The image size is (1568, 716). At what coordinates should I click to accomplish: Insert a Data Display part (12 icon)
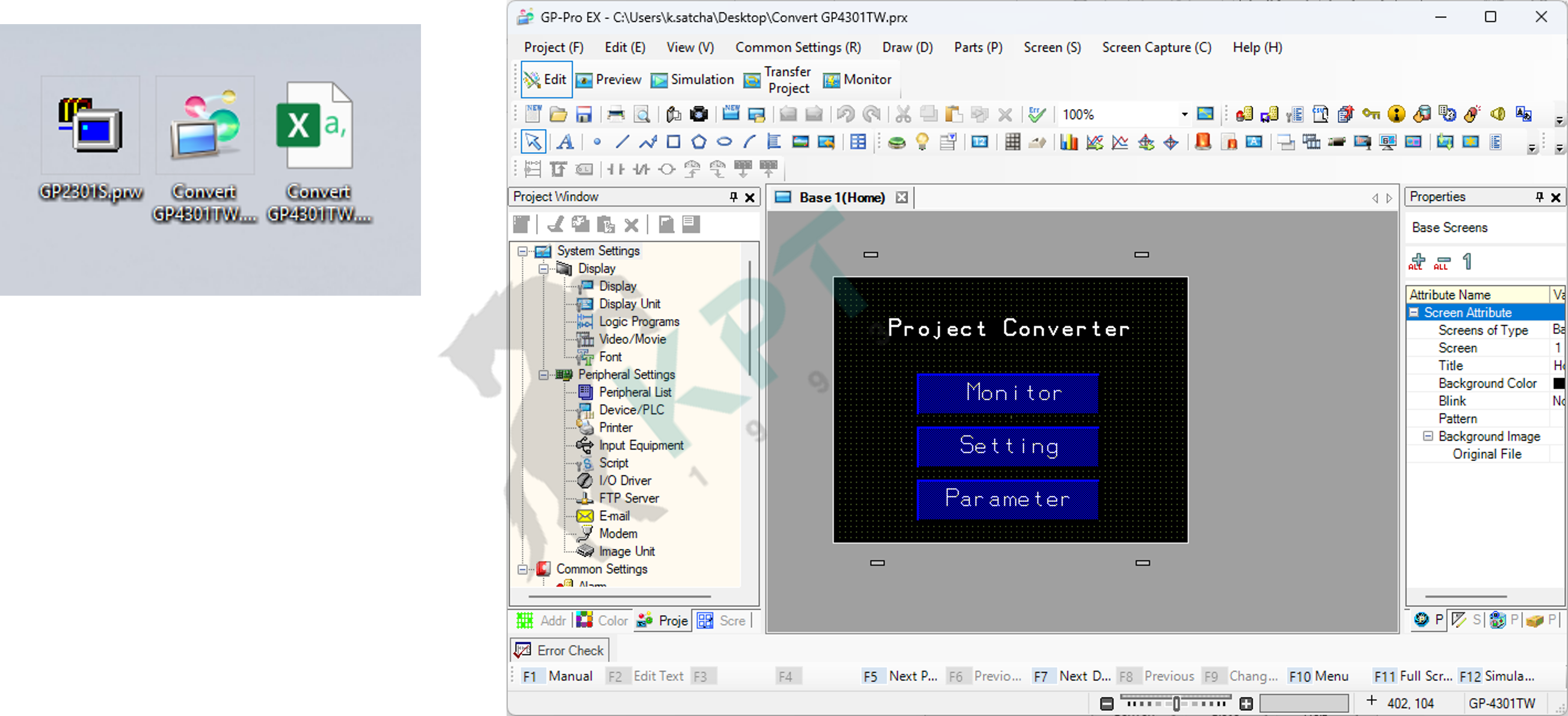979,142
